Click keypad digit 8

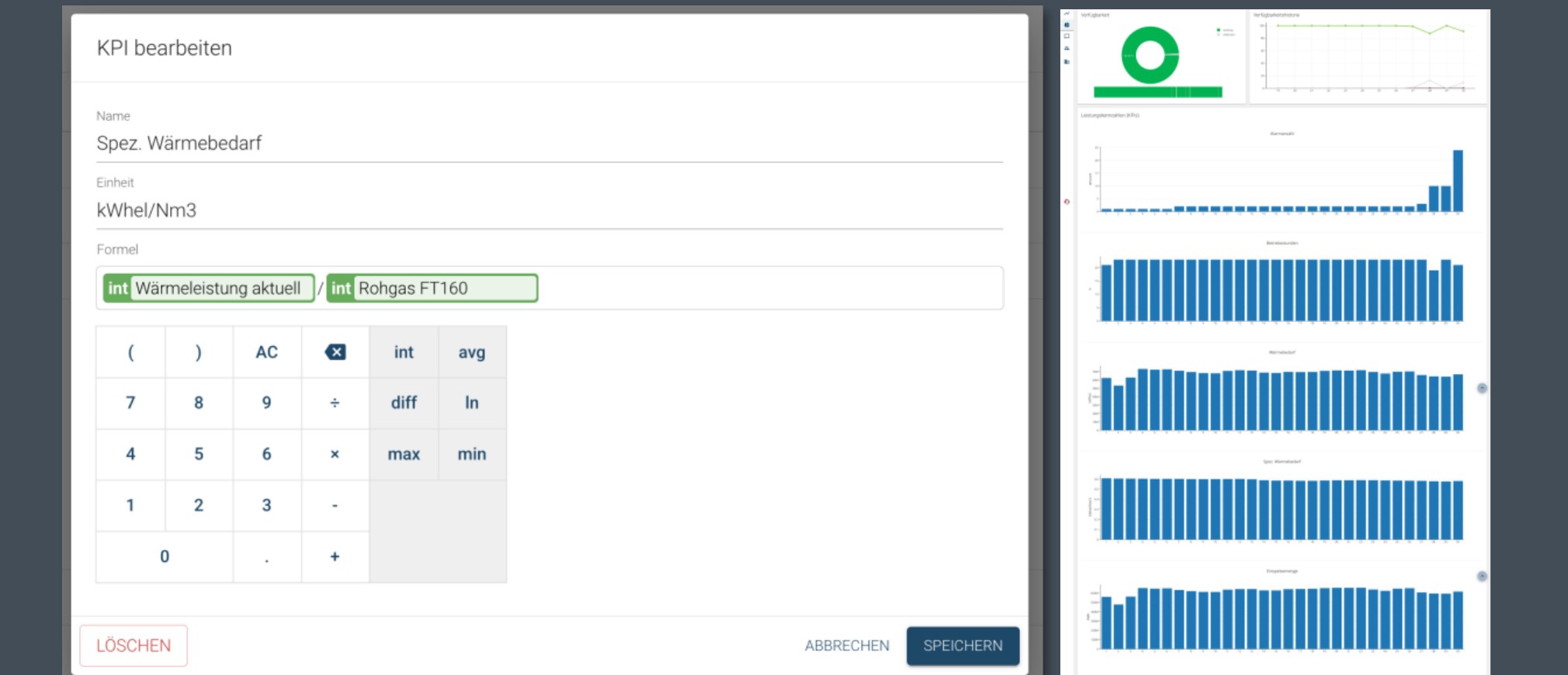[199, 403]
